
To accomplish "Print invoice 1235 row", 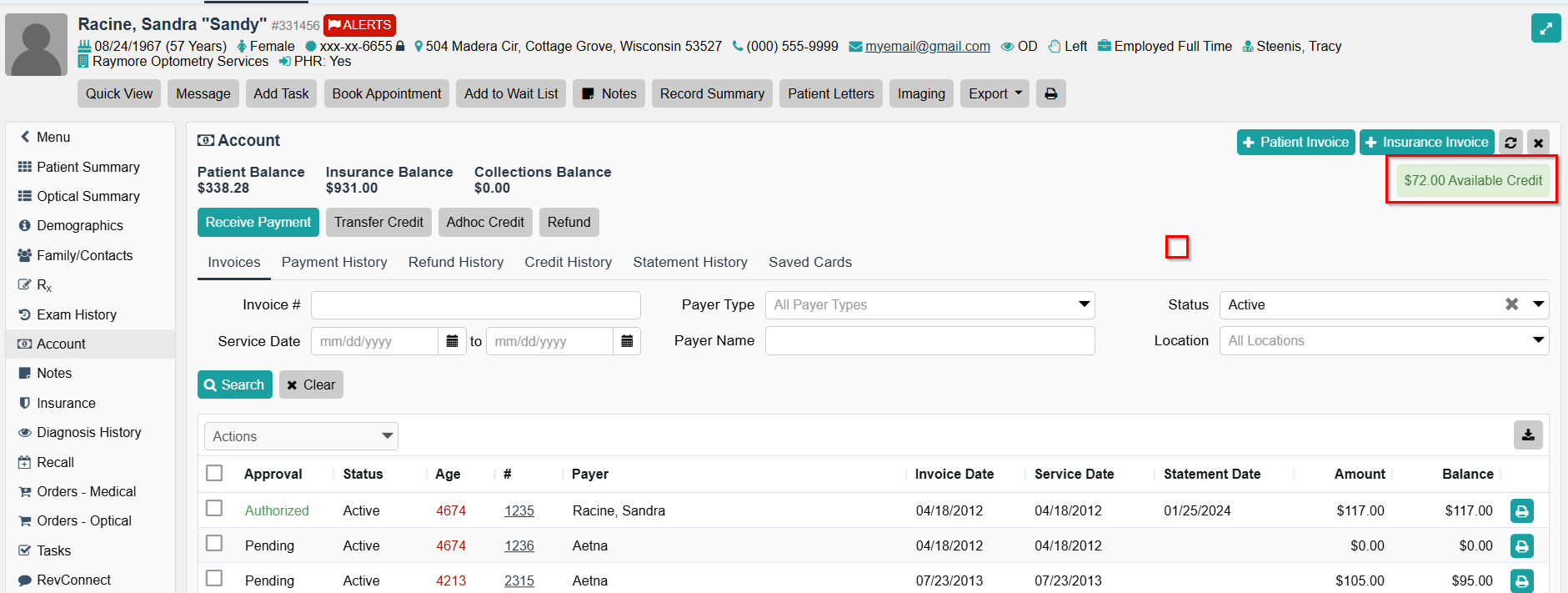I will click(x=1521, y=511).
